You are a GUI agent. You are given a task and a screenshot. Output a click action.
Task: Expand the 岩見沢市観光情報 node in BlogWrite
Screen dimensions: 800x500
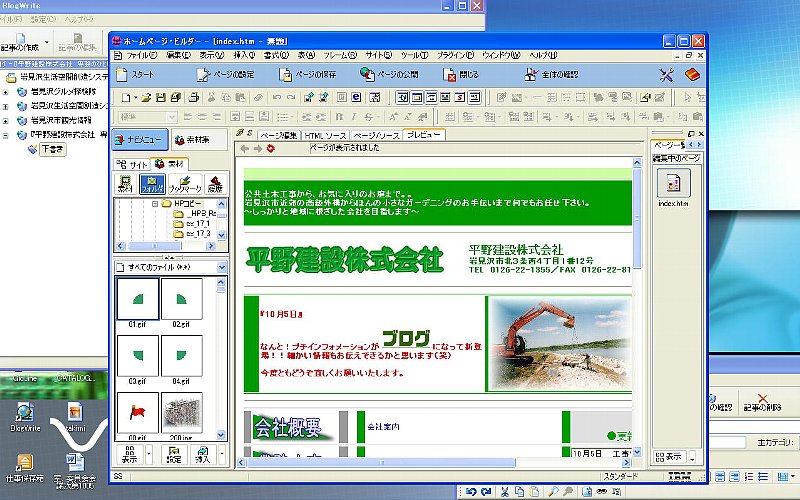6,121
